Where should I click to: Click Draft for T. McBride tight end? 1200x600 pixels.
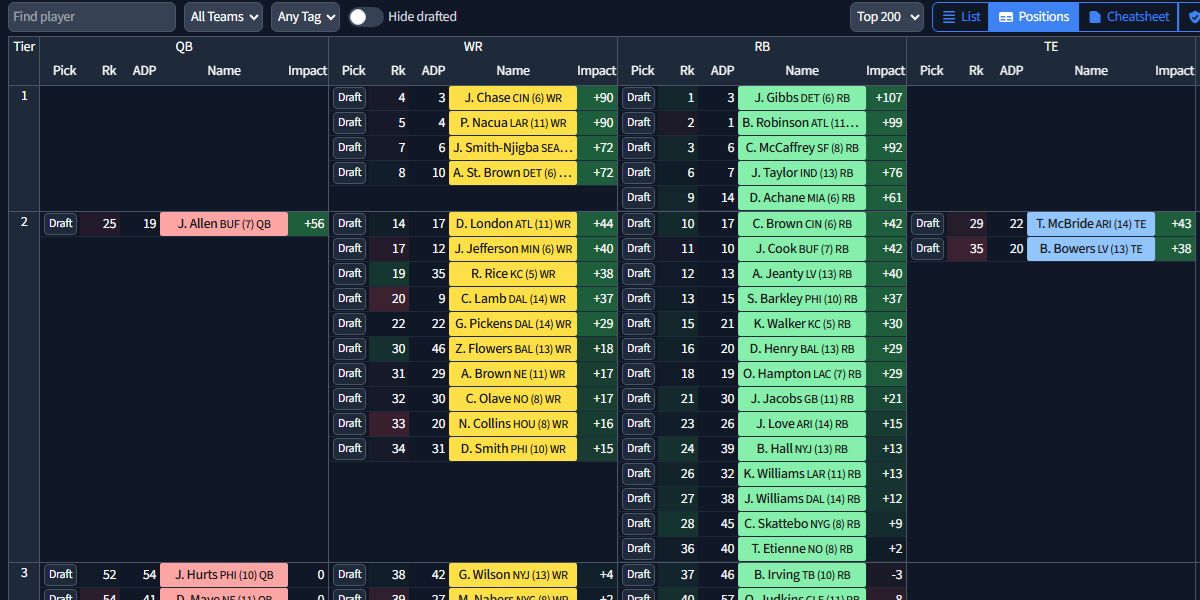pos(928,224)
